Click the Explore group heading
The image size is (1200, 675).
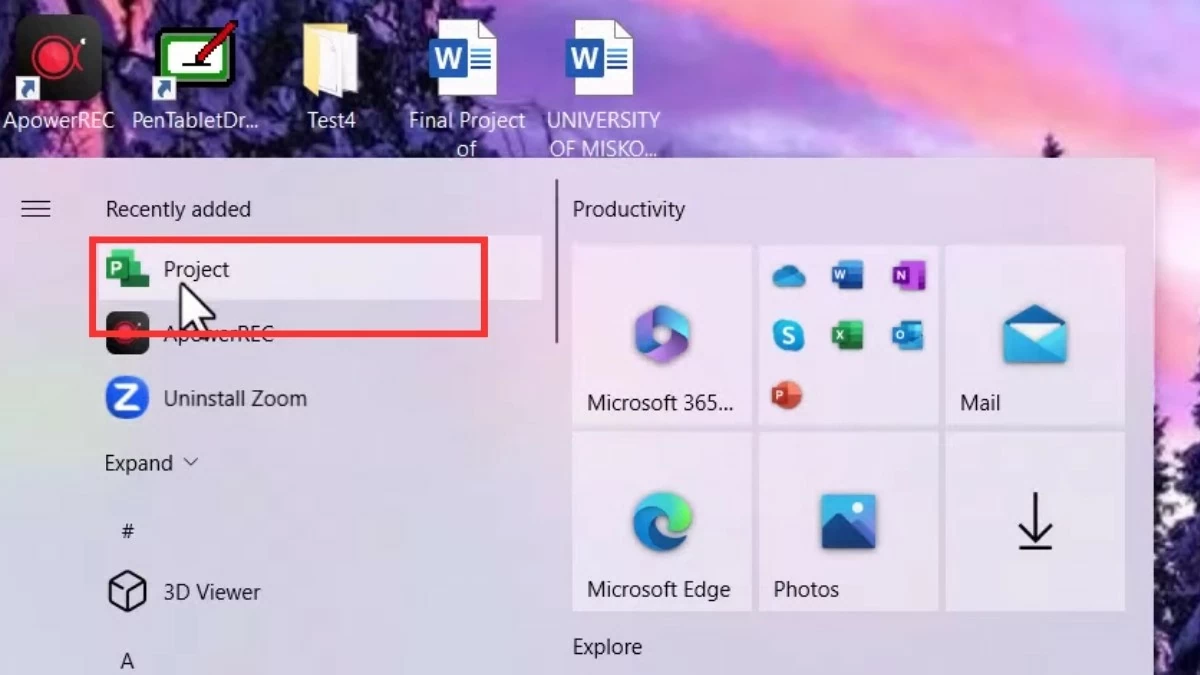607,647
